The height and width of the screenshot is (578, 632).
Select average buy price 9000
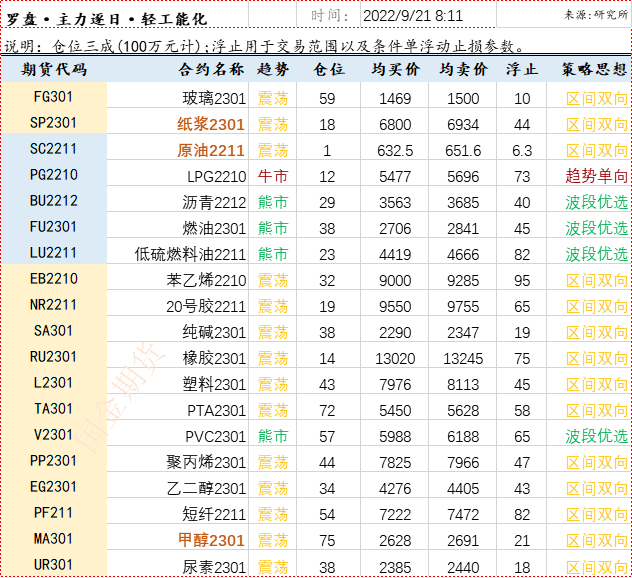coord(395,281)
